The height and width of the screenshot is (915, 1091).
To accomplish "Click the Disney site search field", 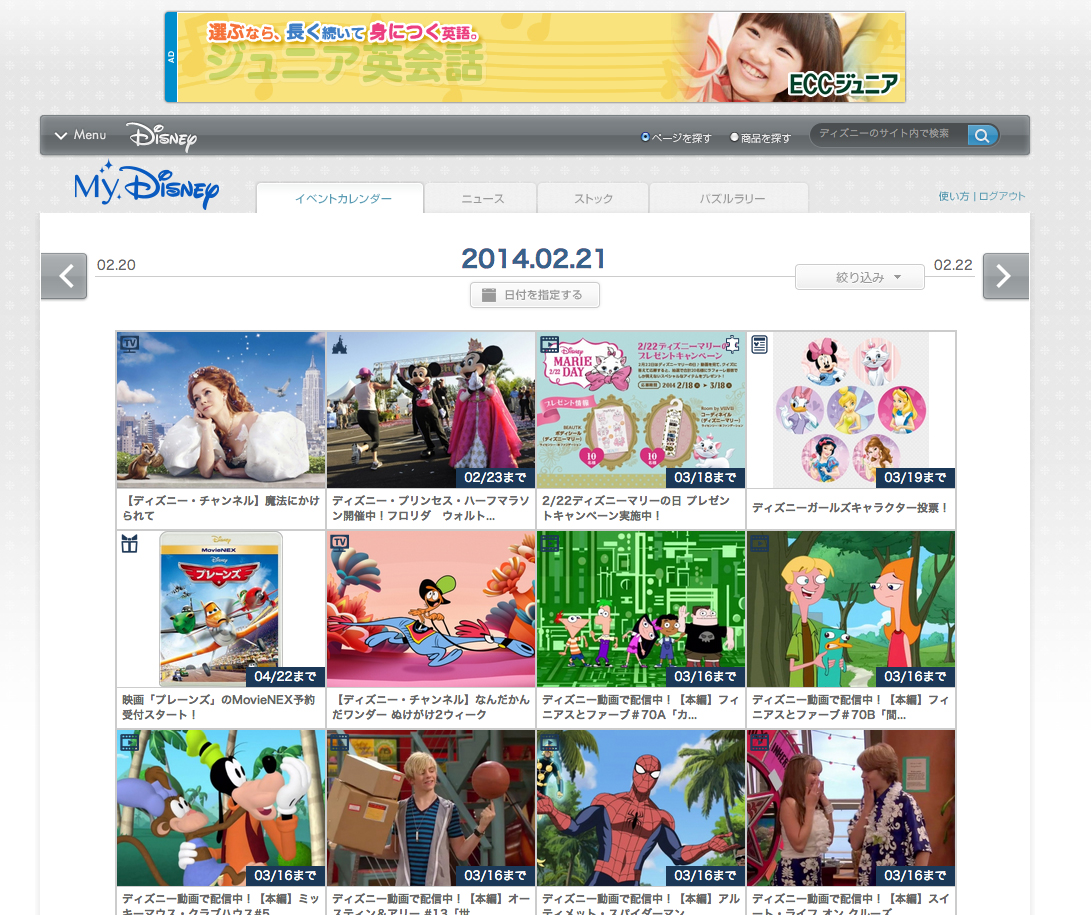I will 889,134.
